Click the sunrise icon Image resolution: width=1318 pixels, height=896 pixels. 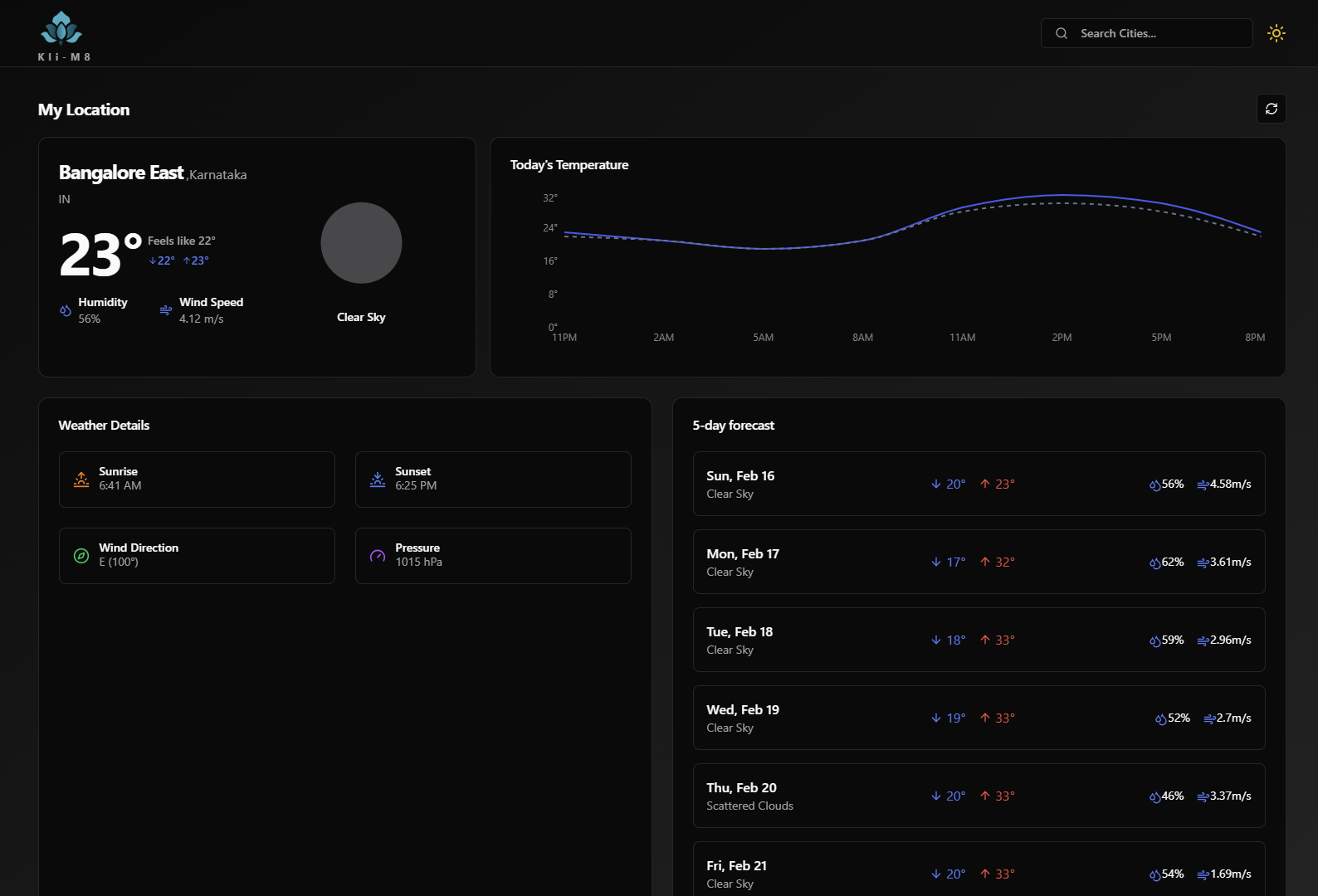coord(81,480)
